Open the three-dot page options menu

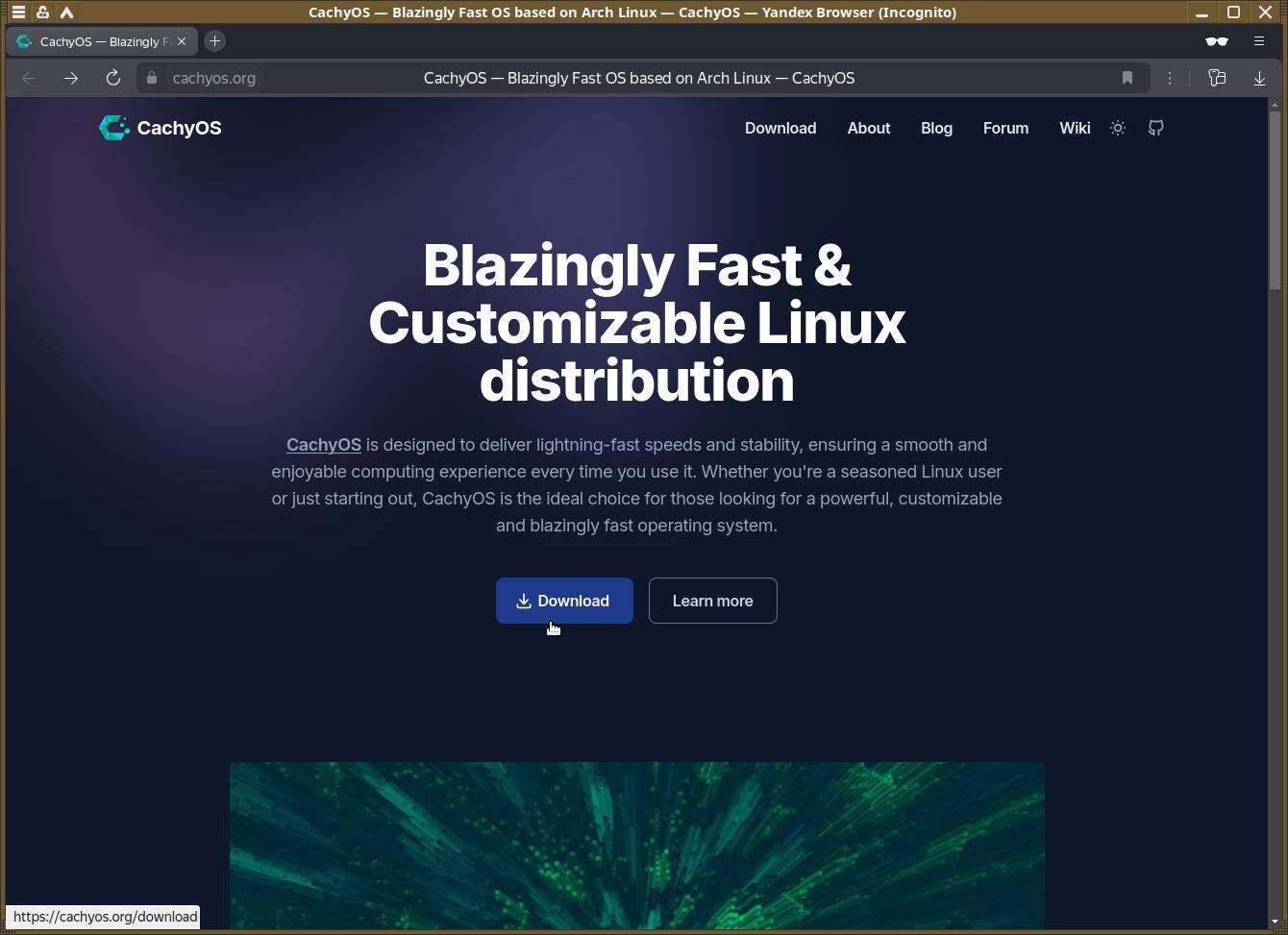coord(1170,78)
